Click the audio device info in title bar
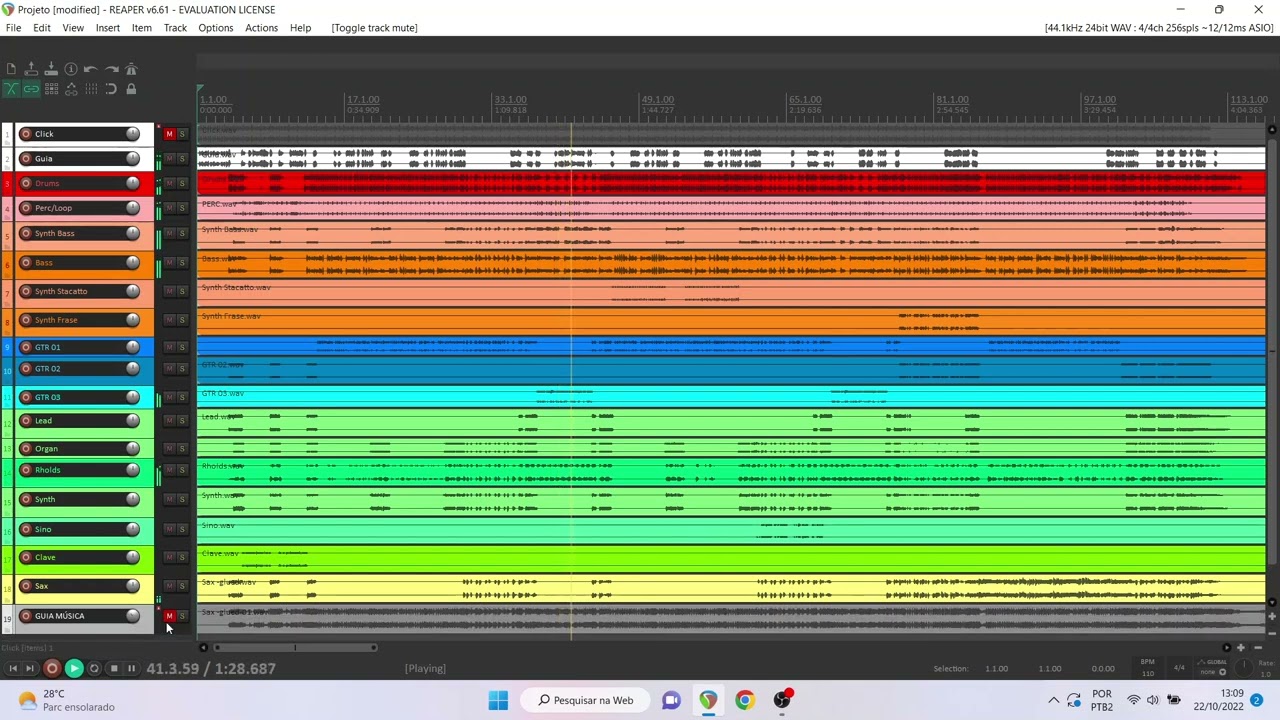Screen dimensions: 1280x720 (1159, 28)
